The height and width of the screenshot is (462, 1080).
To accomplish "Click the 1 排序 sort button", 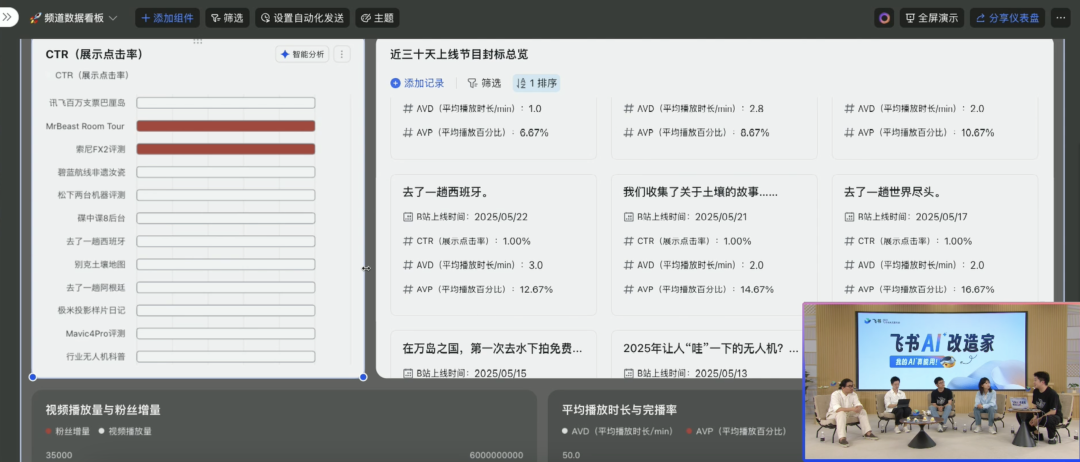I will point(537,83).
